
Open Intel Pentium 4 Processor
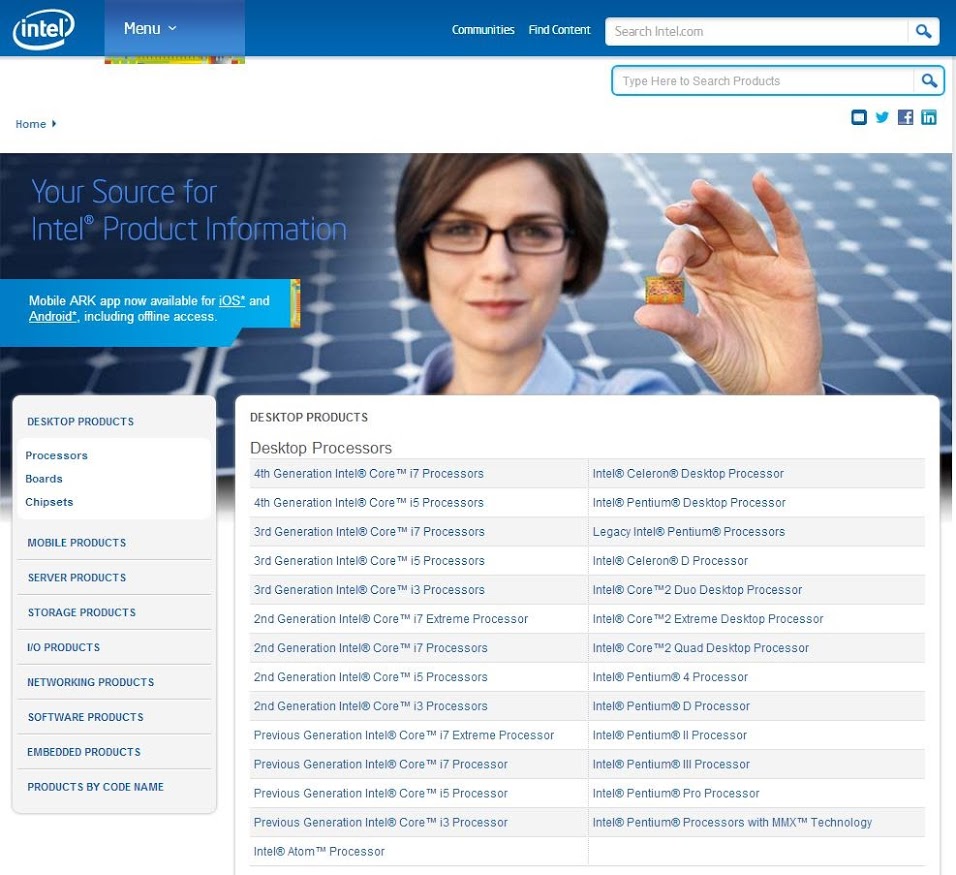tap(670, 677)
